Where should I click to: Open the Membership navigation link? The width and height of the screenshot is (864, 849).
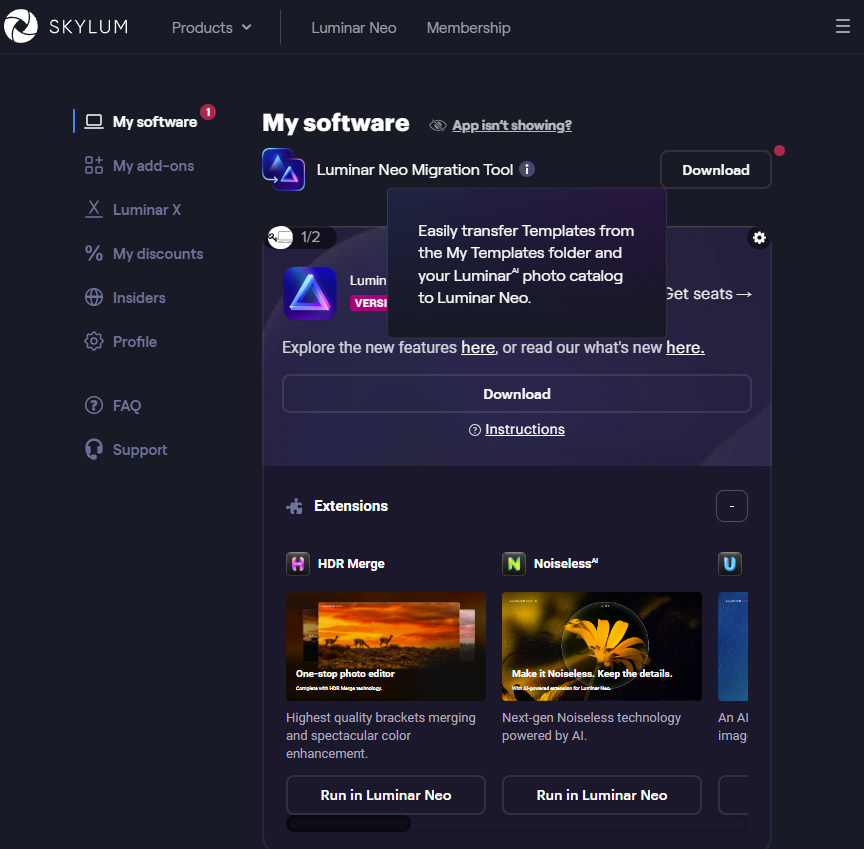tap(468, 28)
